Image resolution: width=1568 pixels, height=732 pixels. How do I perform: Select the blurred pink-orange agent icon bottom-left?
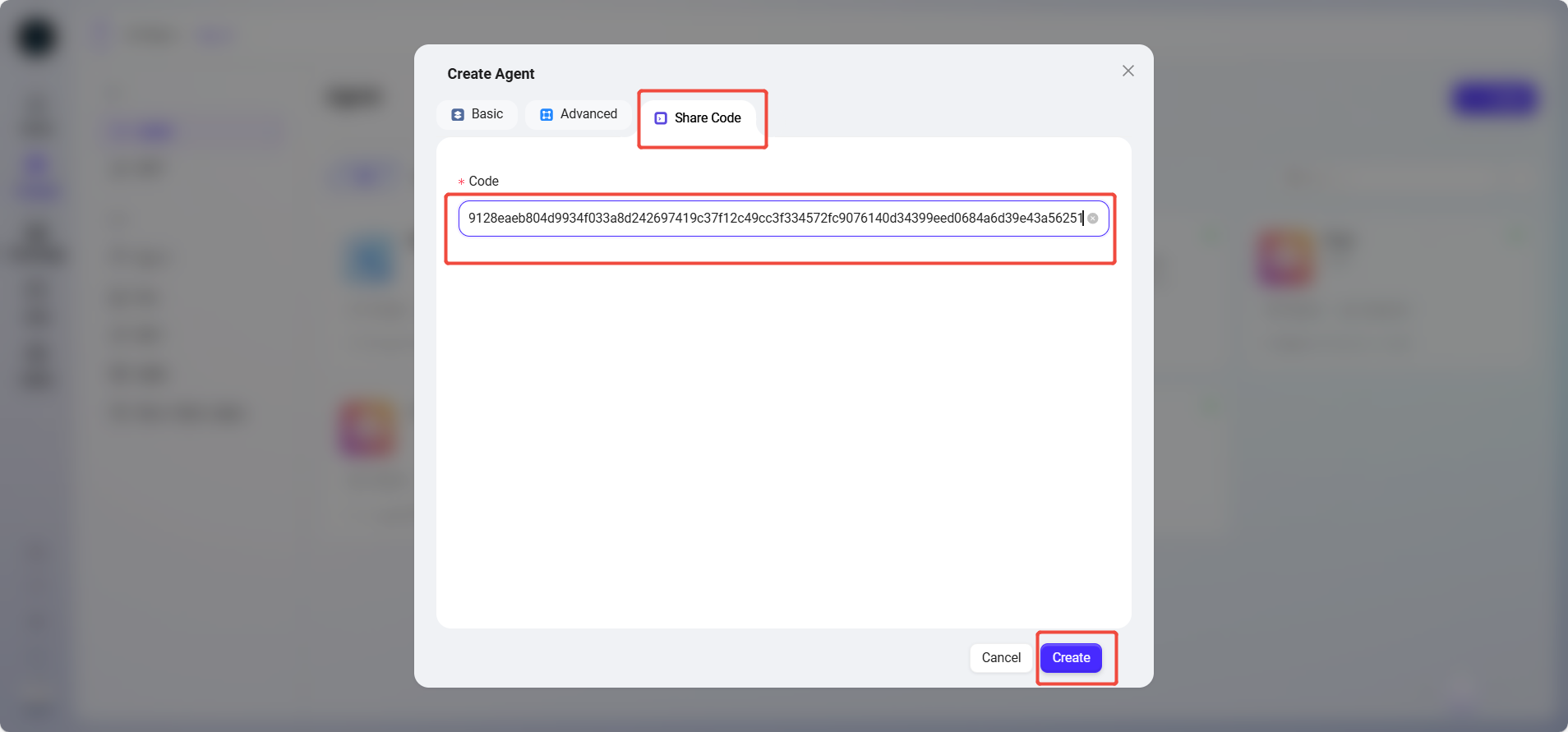(367, 428)
